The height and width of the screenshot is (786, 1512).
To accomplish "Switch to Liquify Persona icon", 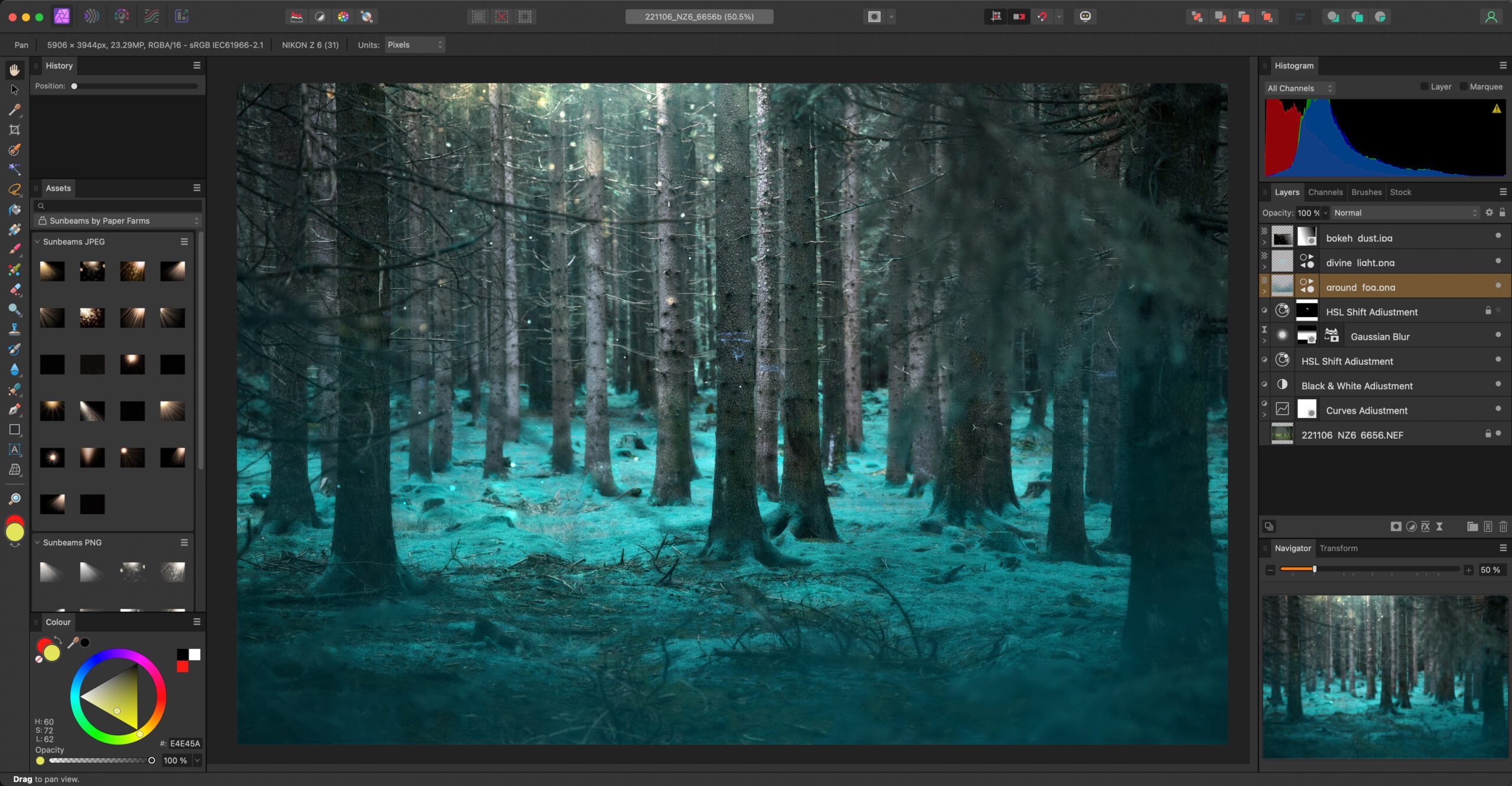I will (x=92, y=17).
